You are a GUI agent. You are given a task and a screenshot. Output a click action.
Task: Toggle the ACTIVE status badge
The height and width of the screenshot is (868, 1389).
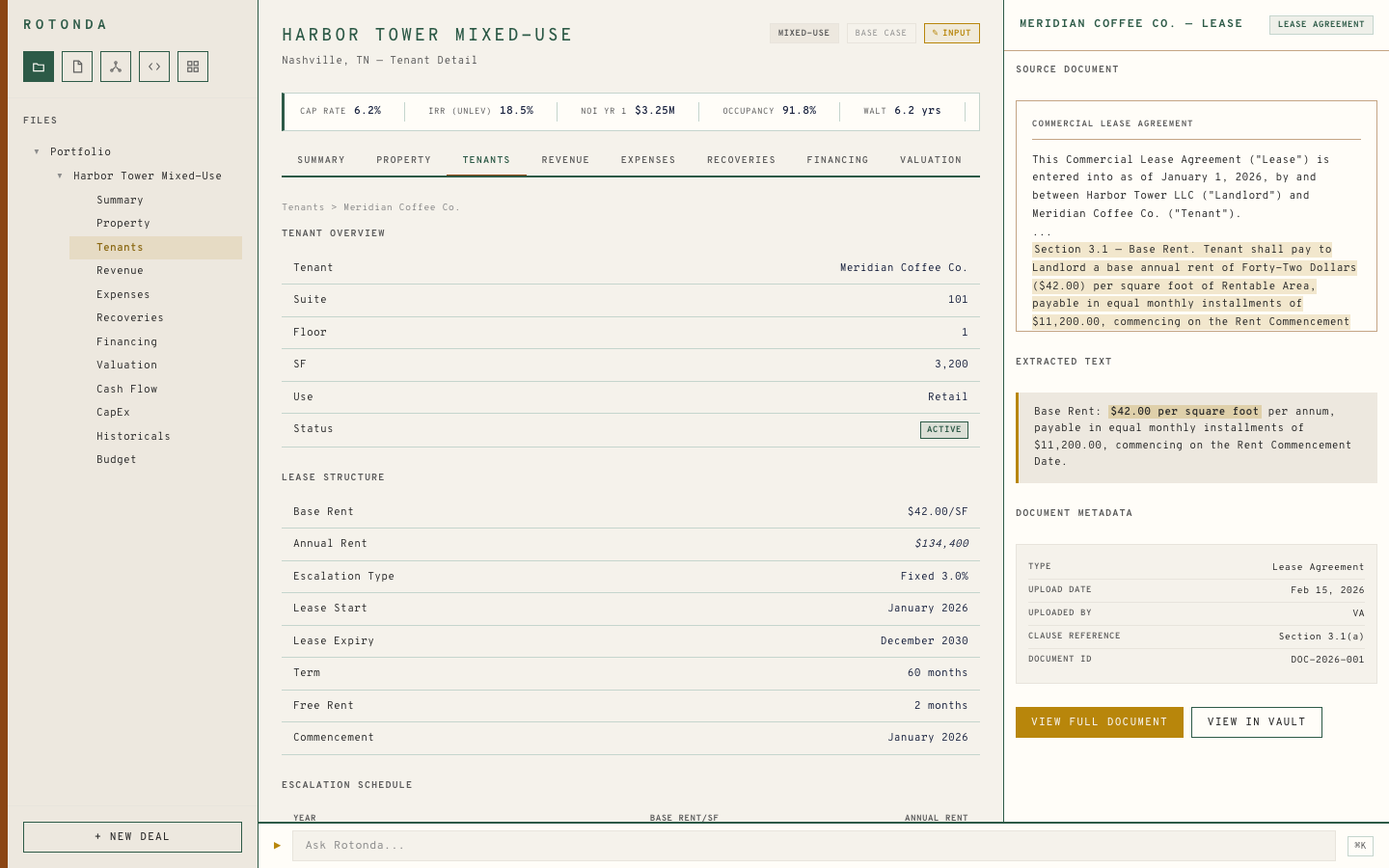tap(943, 429)
